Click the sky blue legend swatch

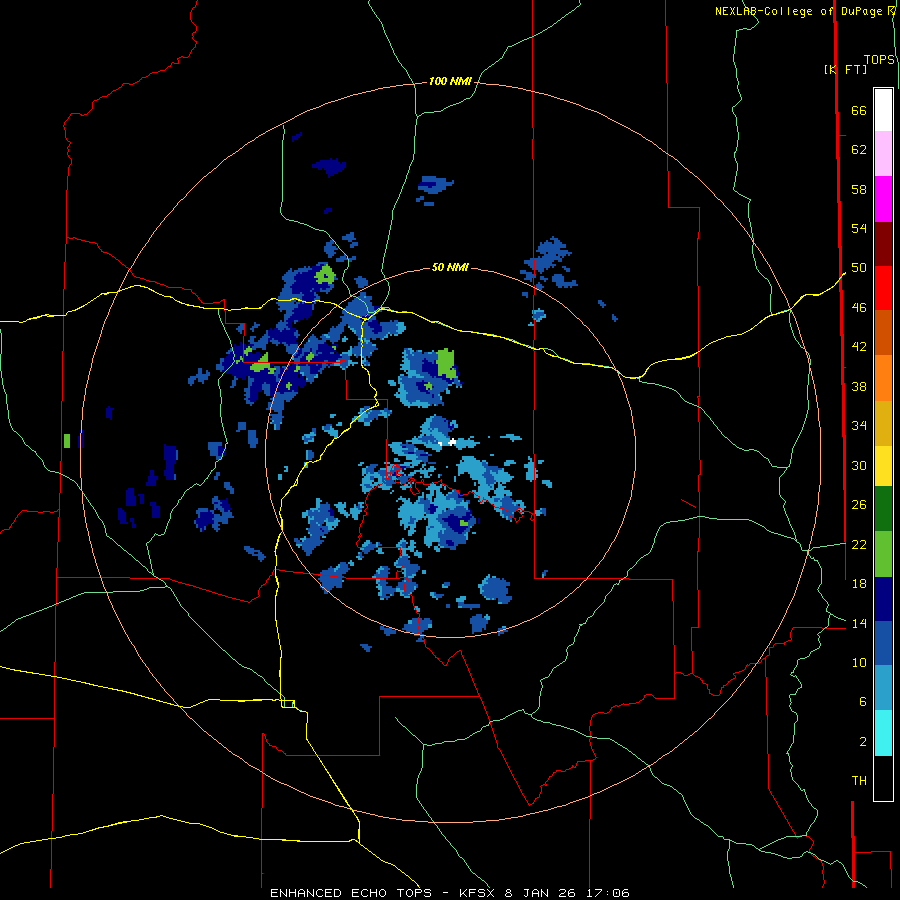(x=883, y=688)
